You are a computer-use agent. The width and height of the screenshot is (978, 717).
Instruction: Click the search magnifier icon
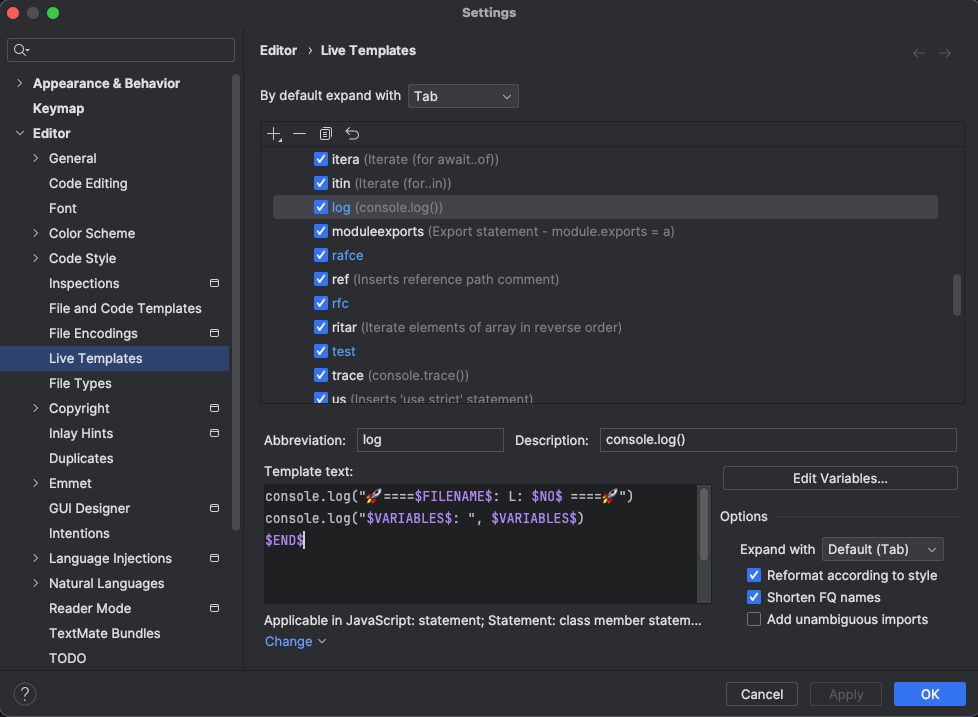(x=21, y=50)
